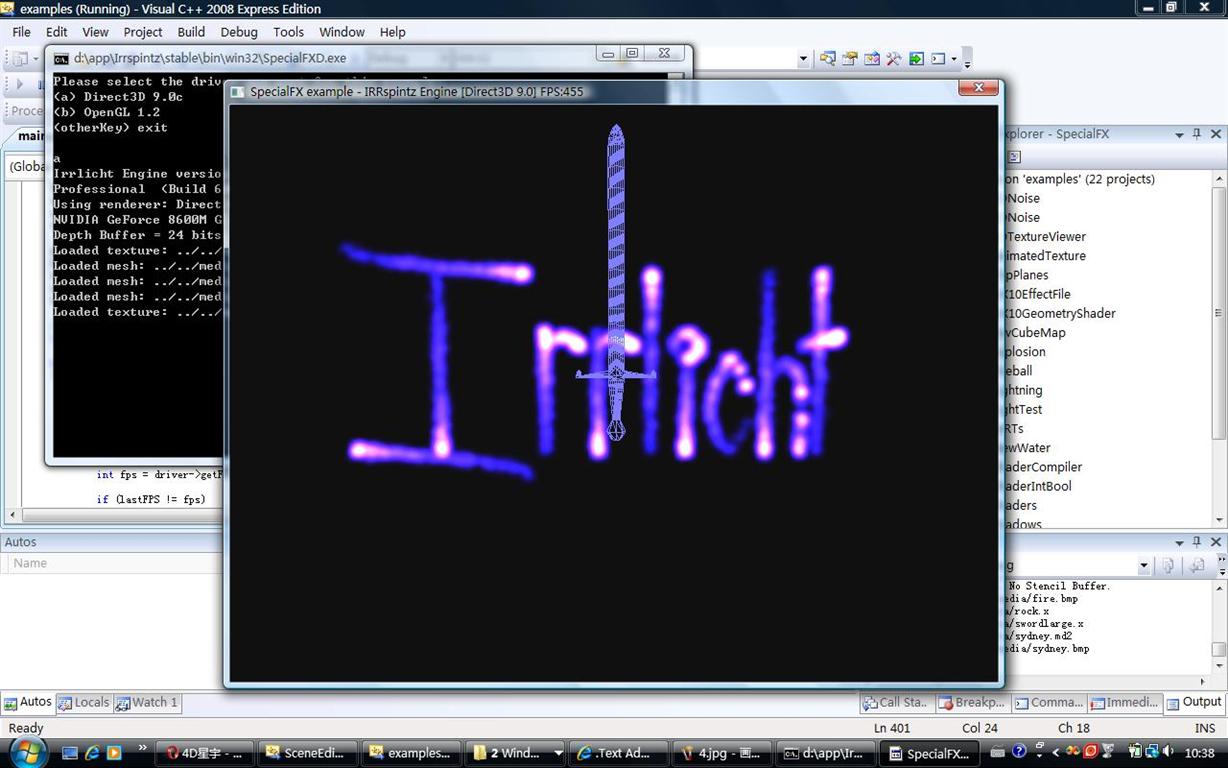Open the Output panel window position menu
1228x768 pixels.
point(1179,542)
